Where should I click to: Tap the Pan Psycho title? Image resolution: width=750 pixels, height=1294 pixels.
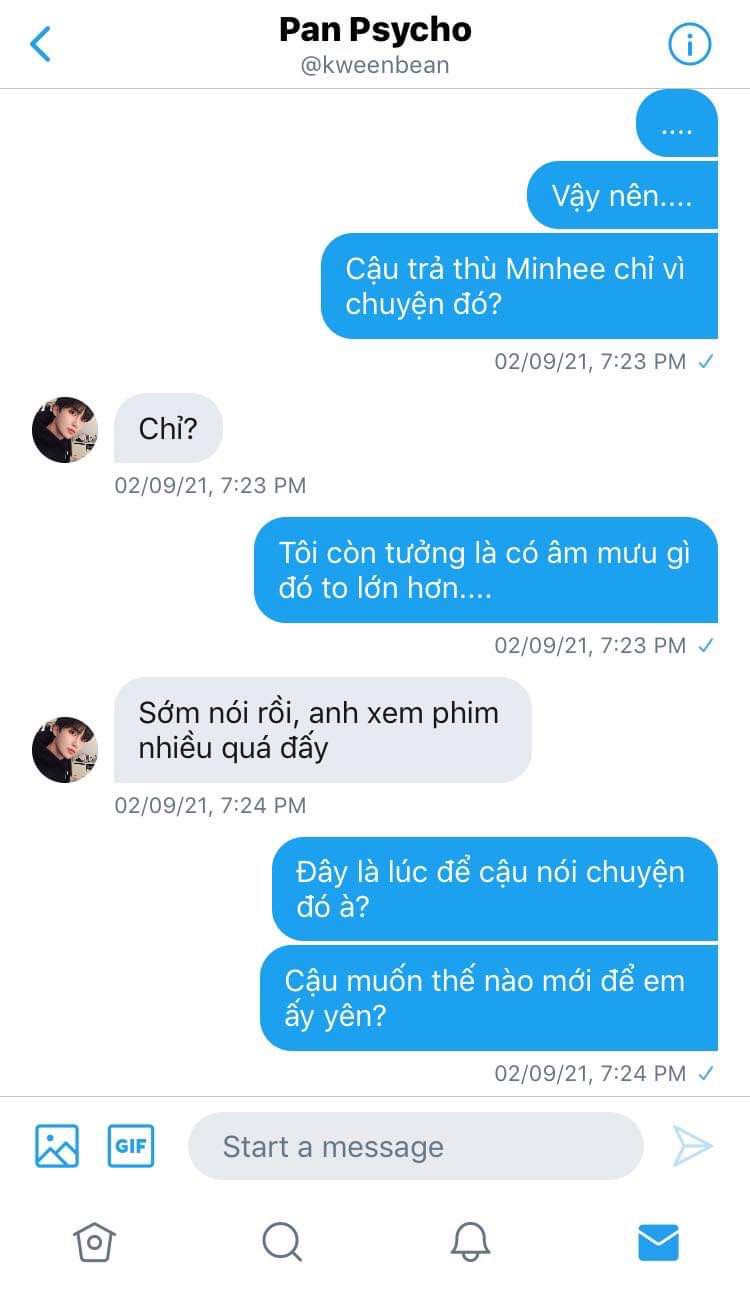pos(375,30)
